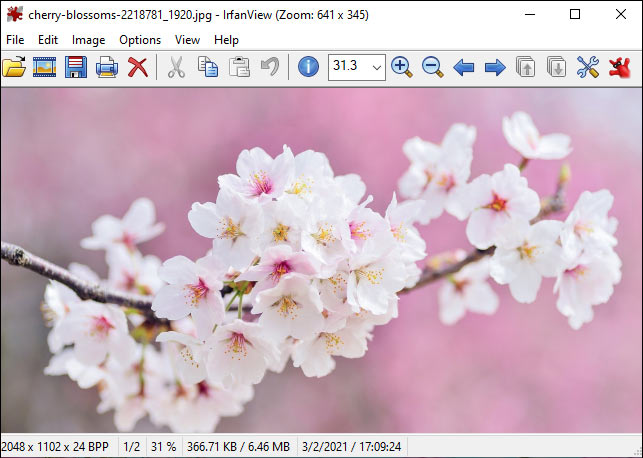
Task: Start slideshow using the filmstrip icon
Action: click(x=44, y=67)
